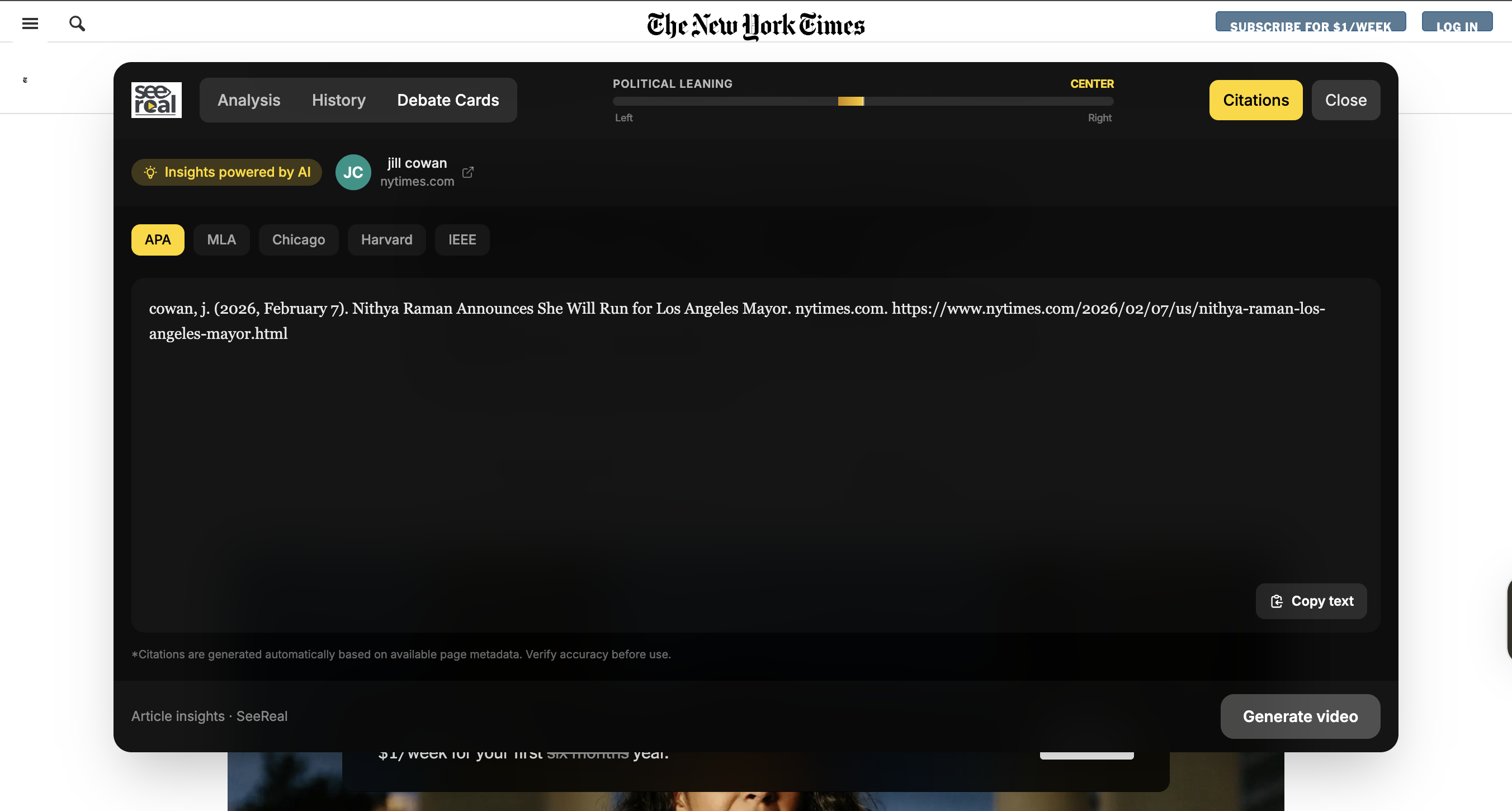
Task: Select the APA citation style
Action: [157, 239]
